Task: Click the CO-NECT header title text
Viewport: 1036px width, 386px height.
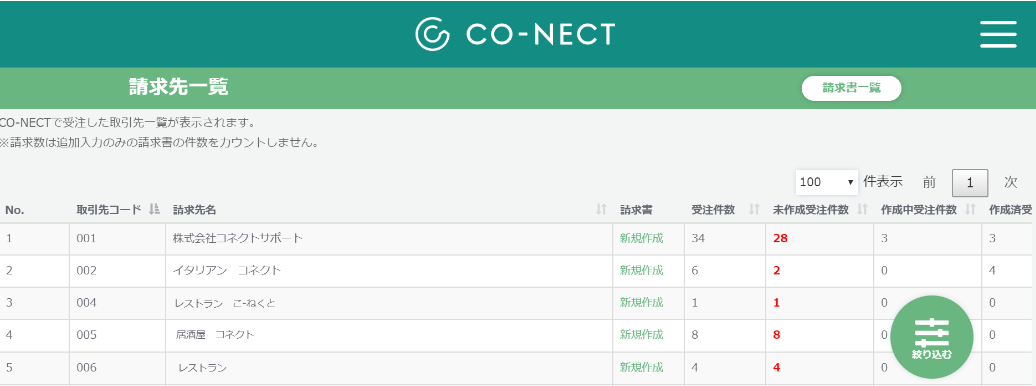Action: 540,34
